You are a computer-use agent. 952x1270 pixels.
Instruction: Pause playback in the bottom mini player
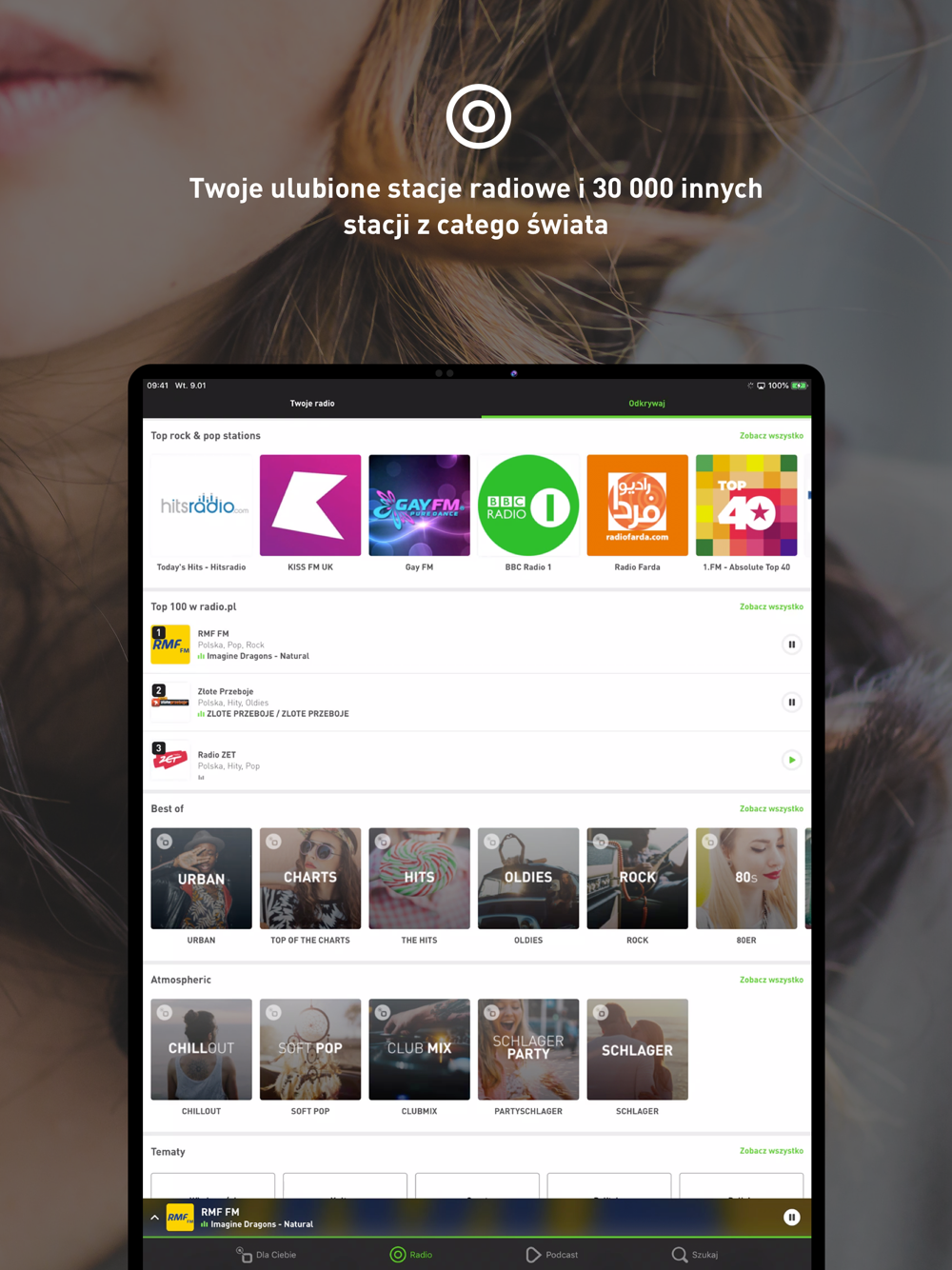[x=791, y=1218]
